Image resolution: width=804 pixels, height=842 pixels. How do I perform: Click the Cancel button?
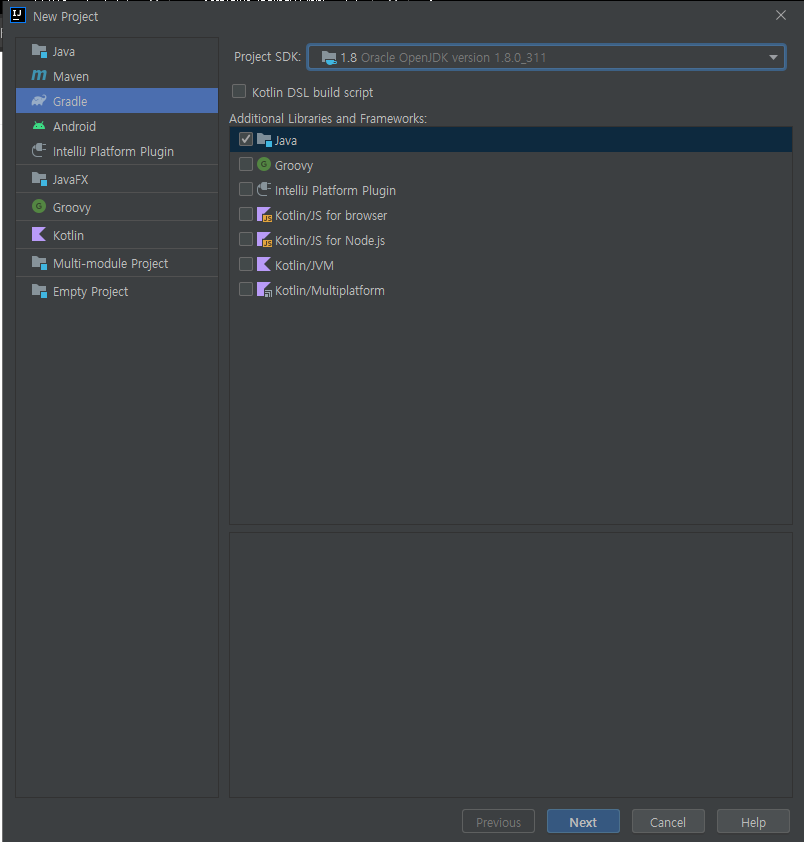(x=668, y=822)
